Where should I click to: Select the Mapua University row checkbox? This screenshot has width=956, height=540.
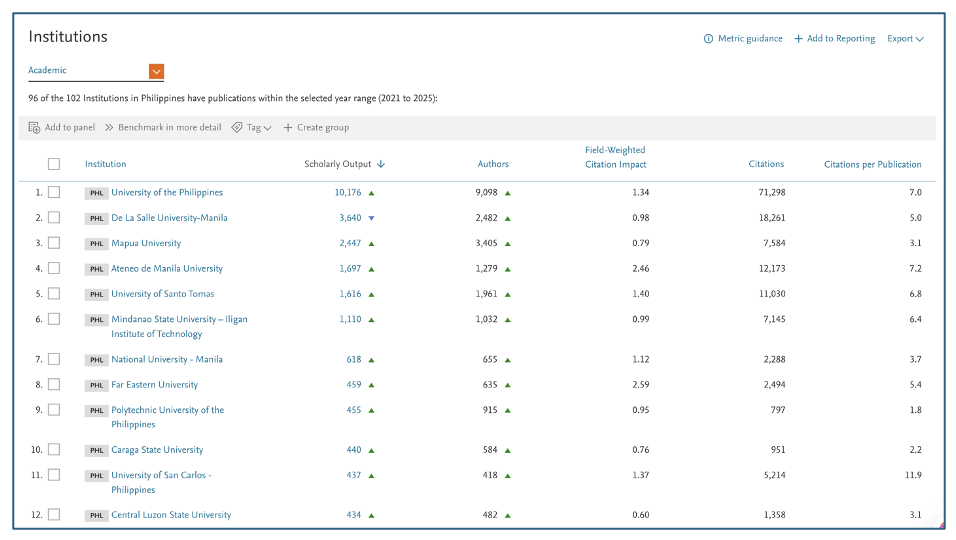point(54,243)
